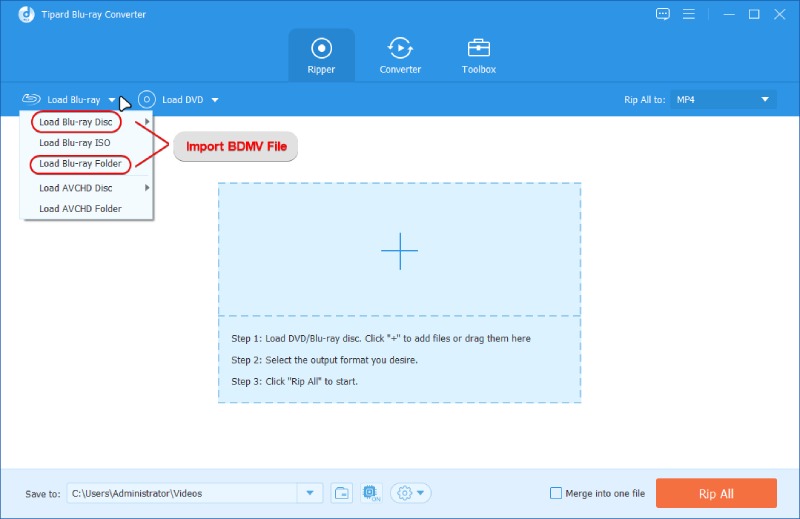Open the feedback chat bubble icon
This screenshot has width=800, height=519.
[662, 14]
